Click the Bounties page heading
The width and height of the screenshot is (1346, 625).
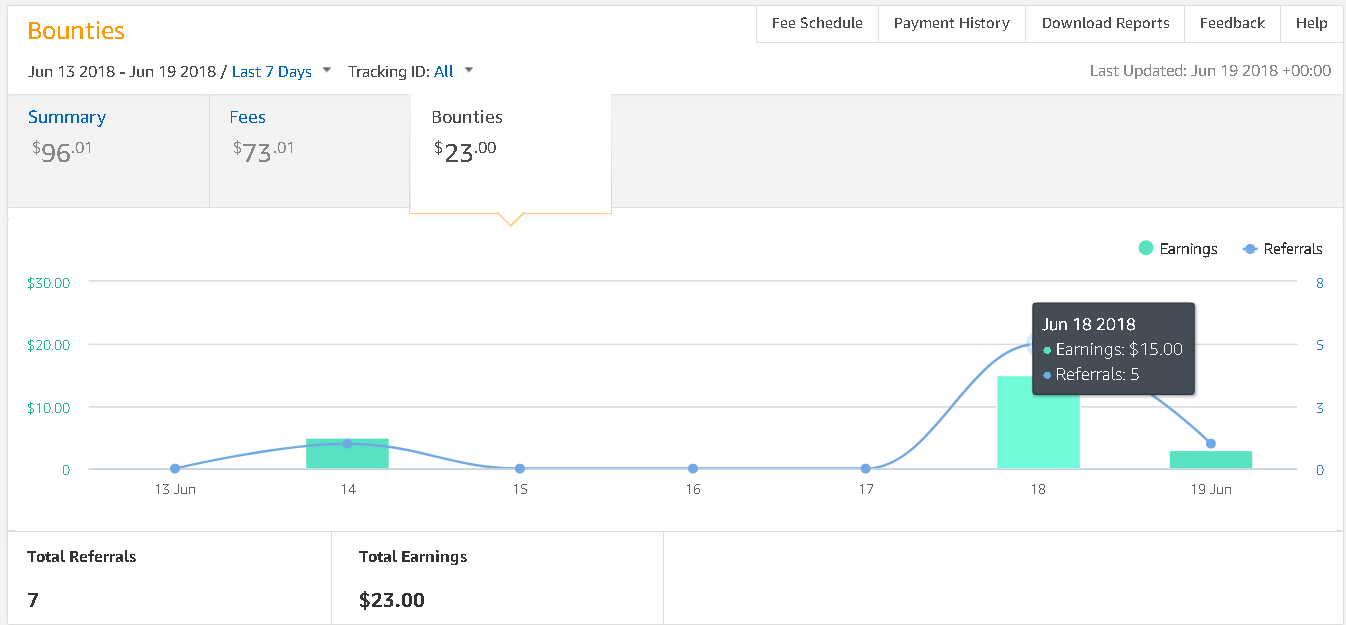click(76, 31)
